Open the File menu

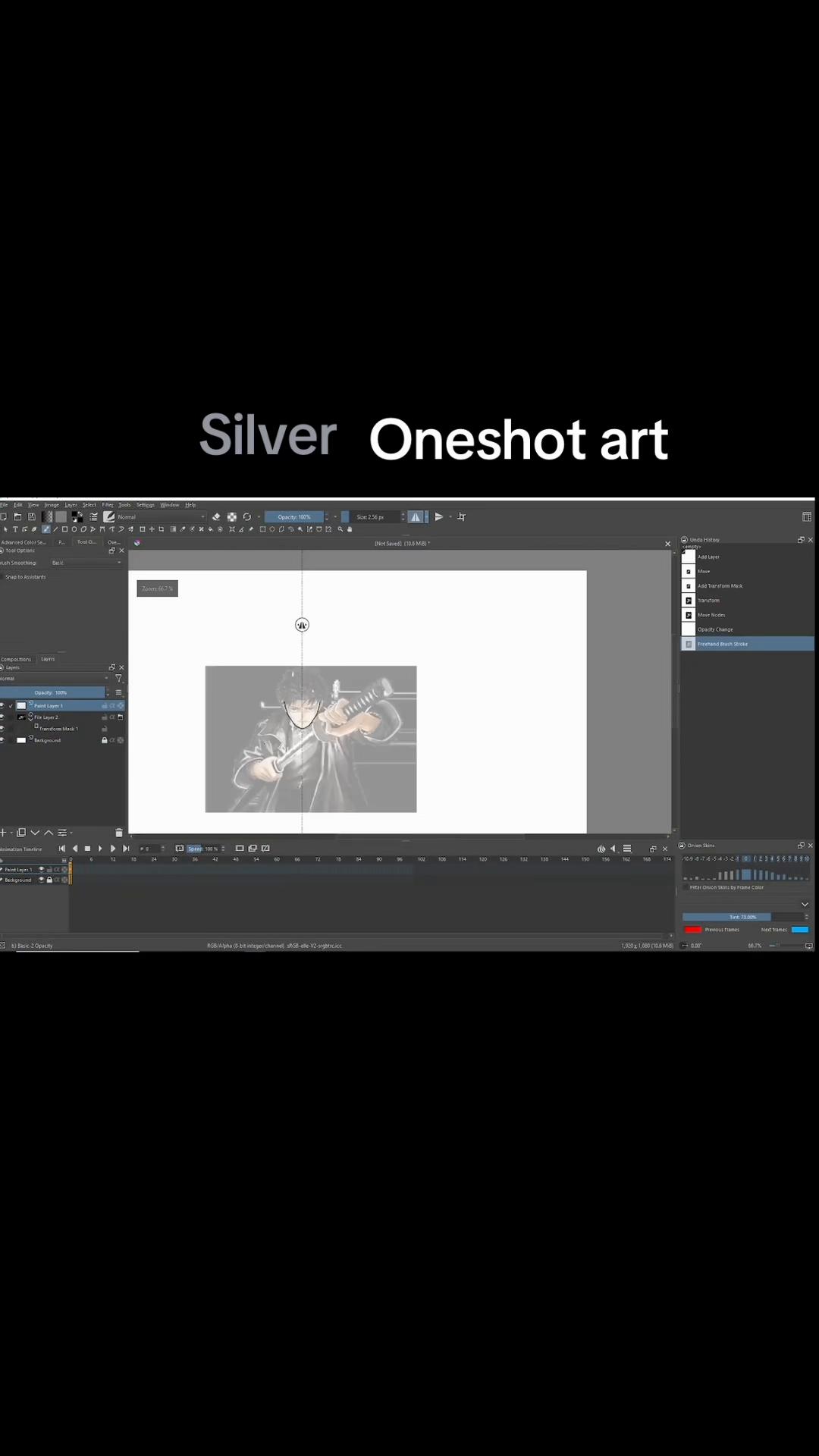coord(4,504)
